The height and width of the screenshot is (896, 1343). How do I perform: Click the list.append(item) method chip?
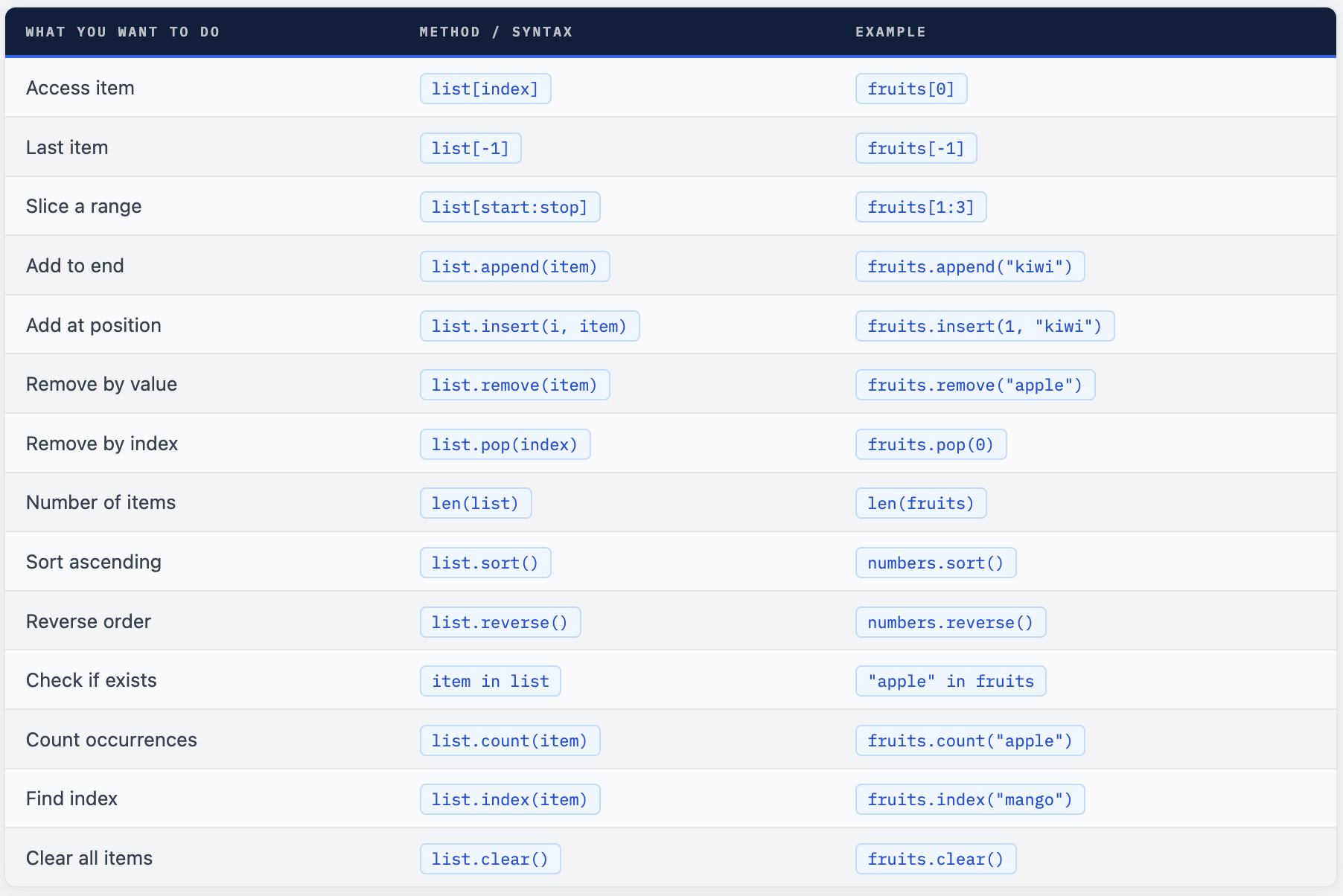click(x=514, y=266)
